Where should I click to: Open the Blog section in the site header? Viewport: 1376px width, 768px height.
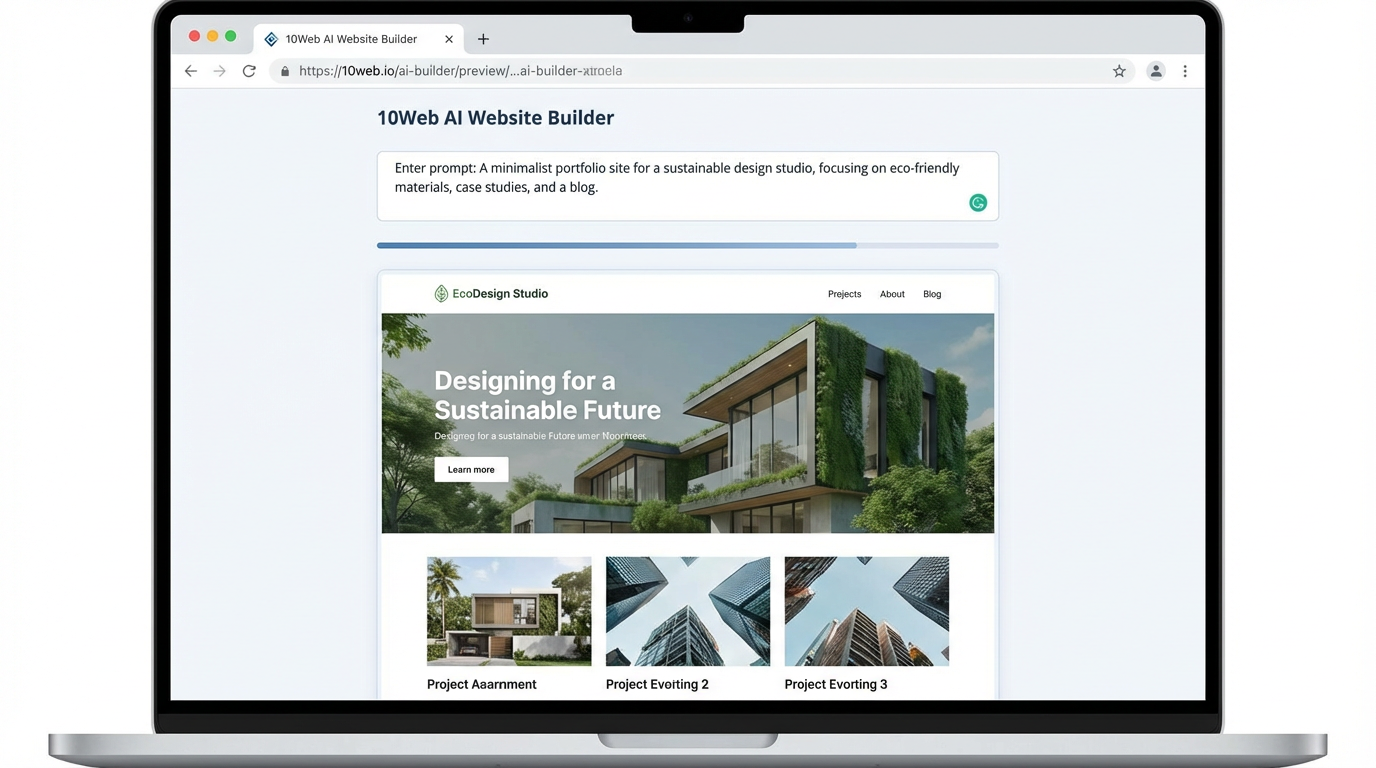(932, 293)
